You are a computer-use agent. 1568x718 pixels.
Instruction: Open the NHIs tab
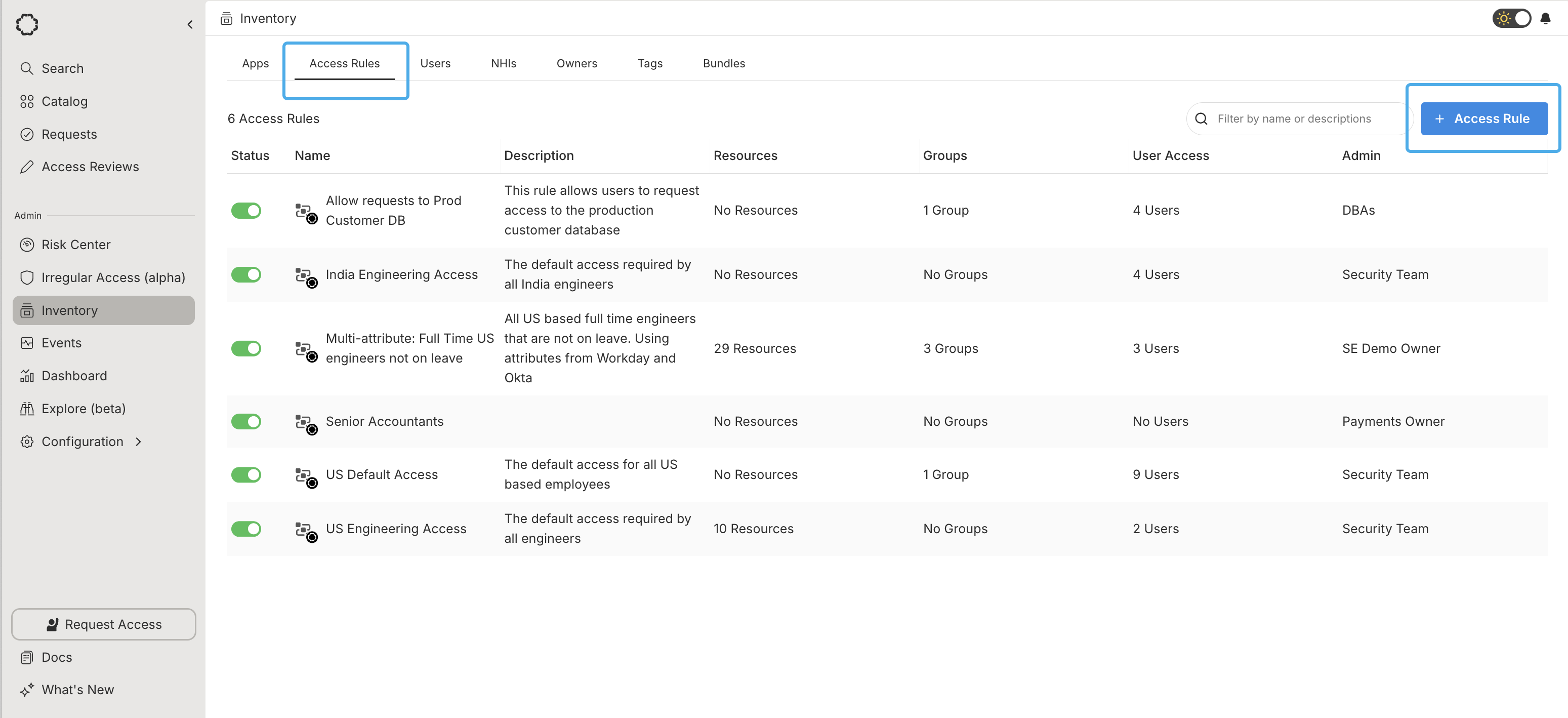(503, 63)
